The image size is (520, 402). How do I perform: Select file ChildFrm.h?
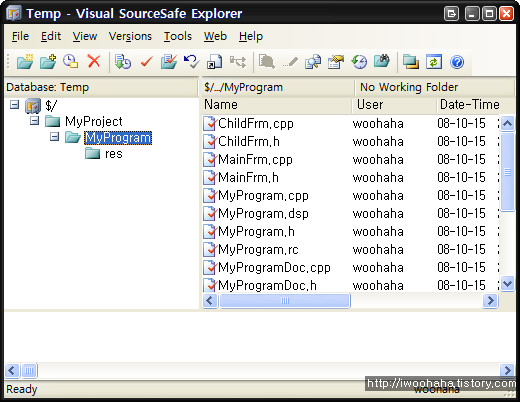pos(249,141)
